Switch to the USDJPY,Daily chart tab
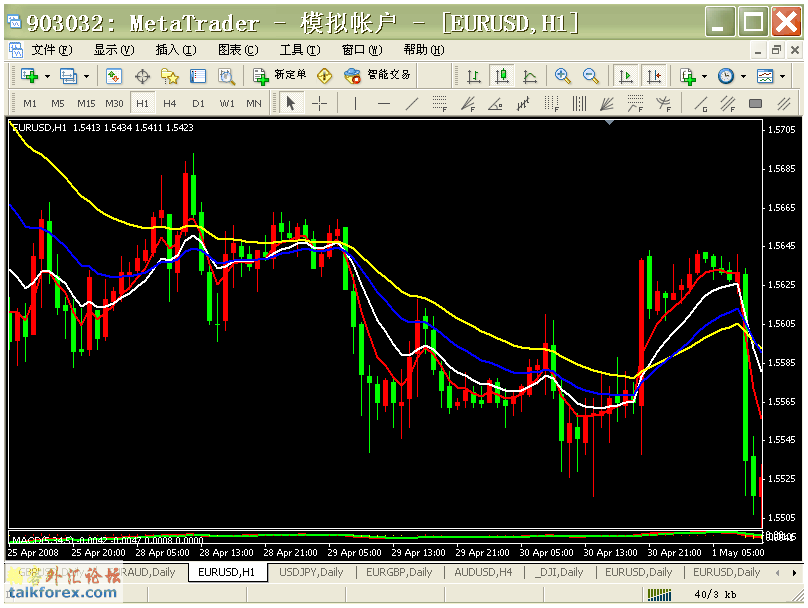Screen dimensions: 808x608 (311, 573)
